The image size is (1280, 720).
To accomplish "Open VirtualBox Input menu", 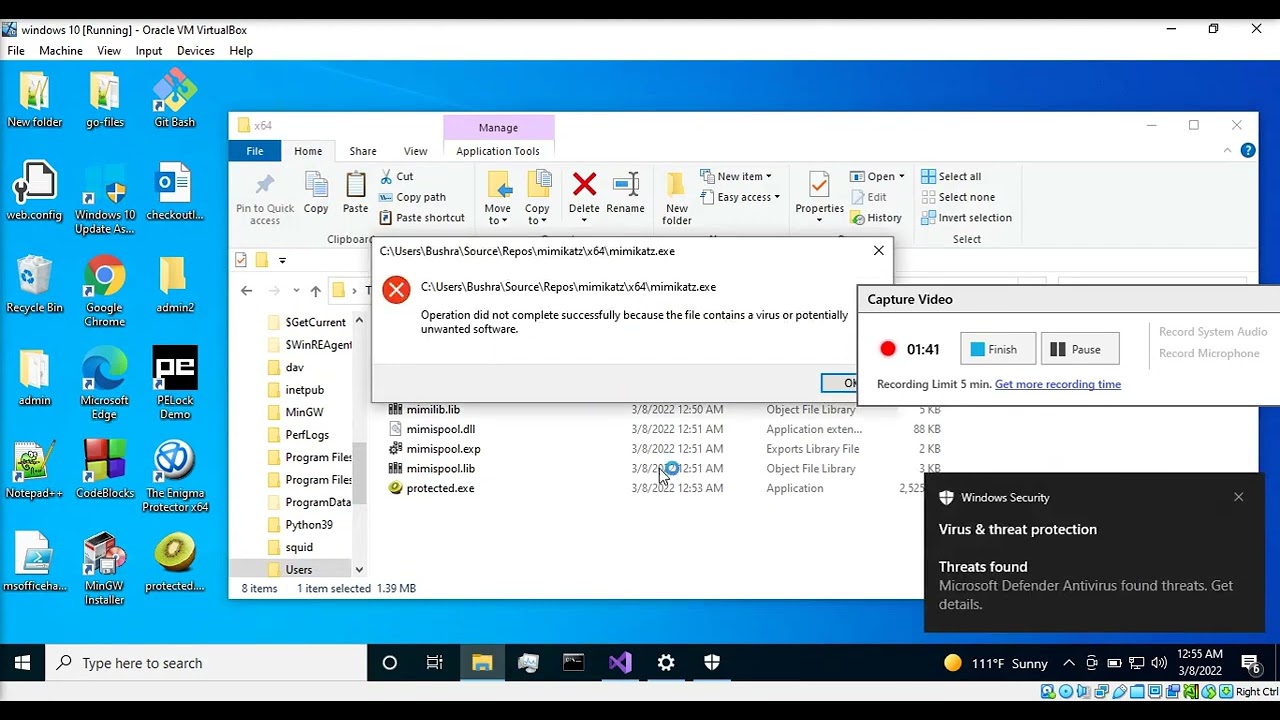I will tap(149, 50).
